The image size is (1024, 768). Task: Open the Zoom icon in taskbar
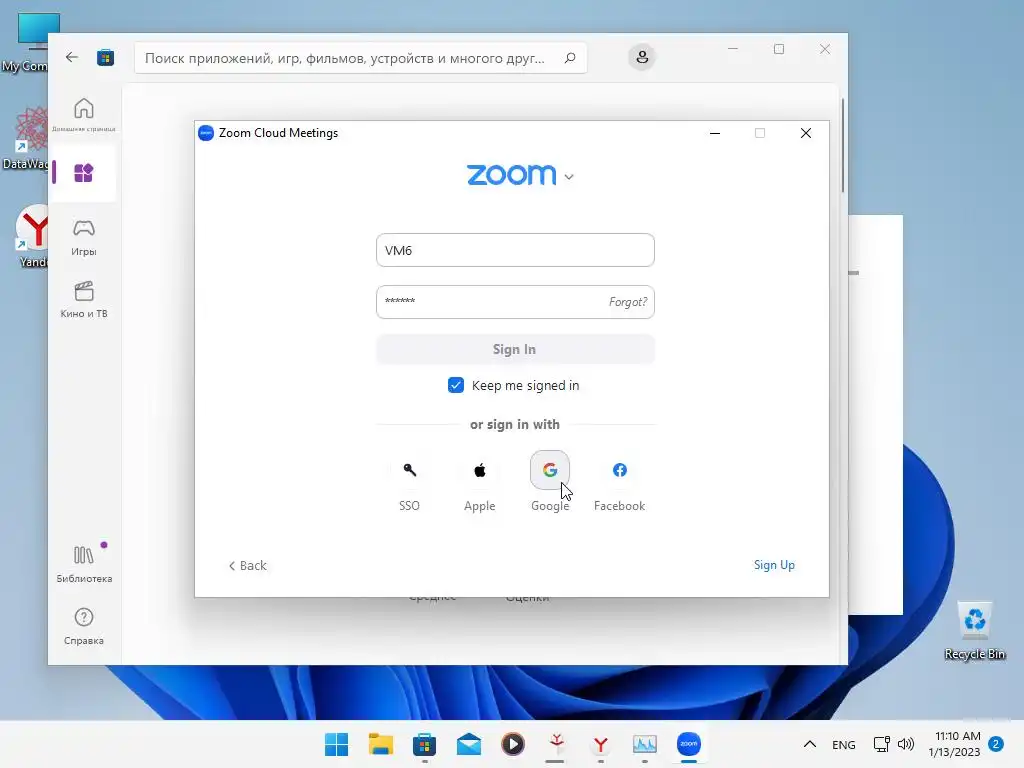(x=689, y=744)
